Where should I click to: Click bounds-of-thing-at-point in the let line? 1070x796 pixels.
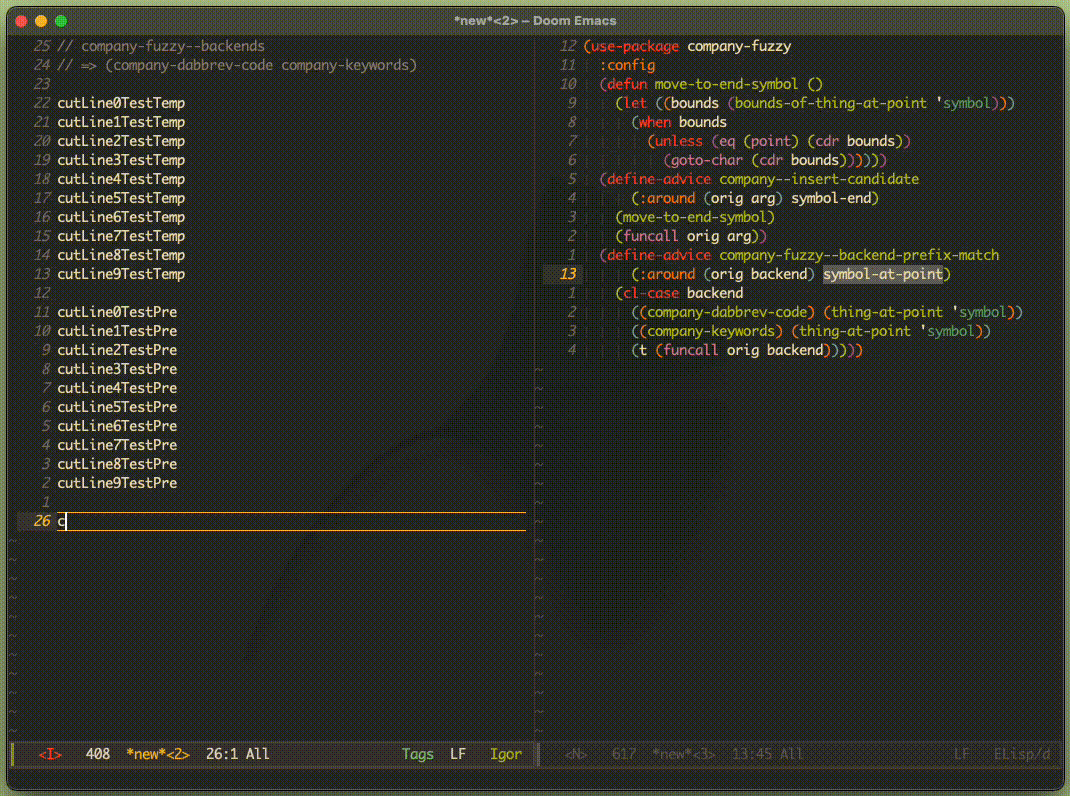click(x=831, y=104)
